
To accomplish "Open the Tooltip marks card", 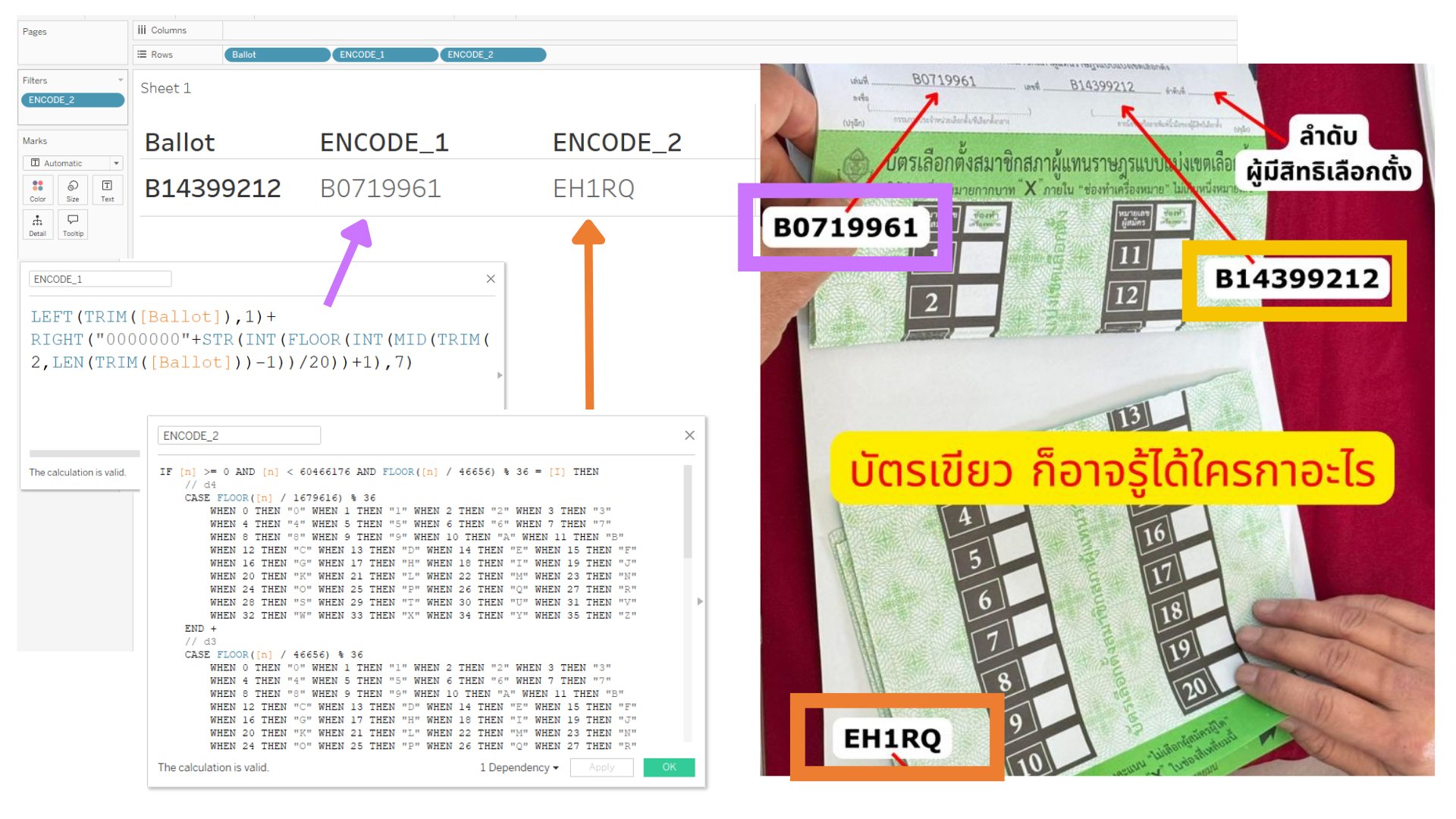I will point(73,224).
